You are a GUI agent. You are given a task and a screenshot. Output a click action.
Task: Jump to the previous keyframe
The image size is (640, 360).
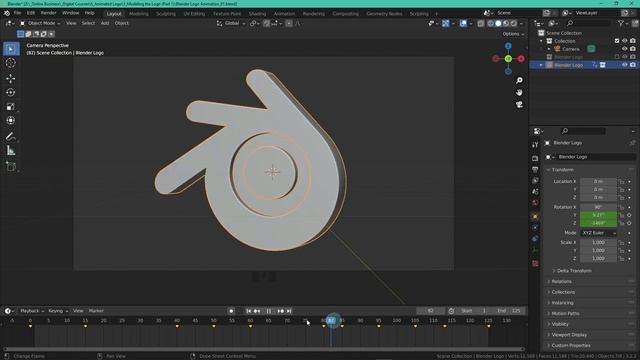point(257,311)
